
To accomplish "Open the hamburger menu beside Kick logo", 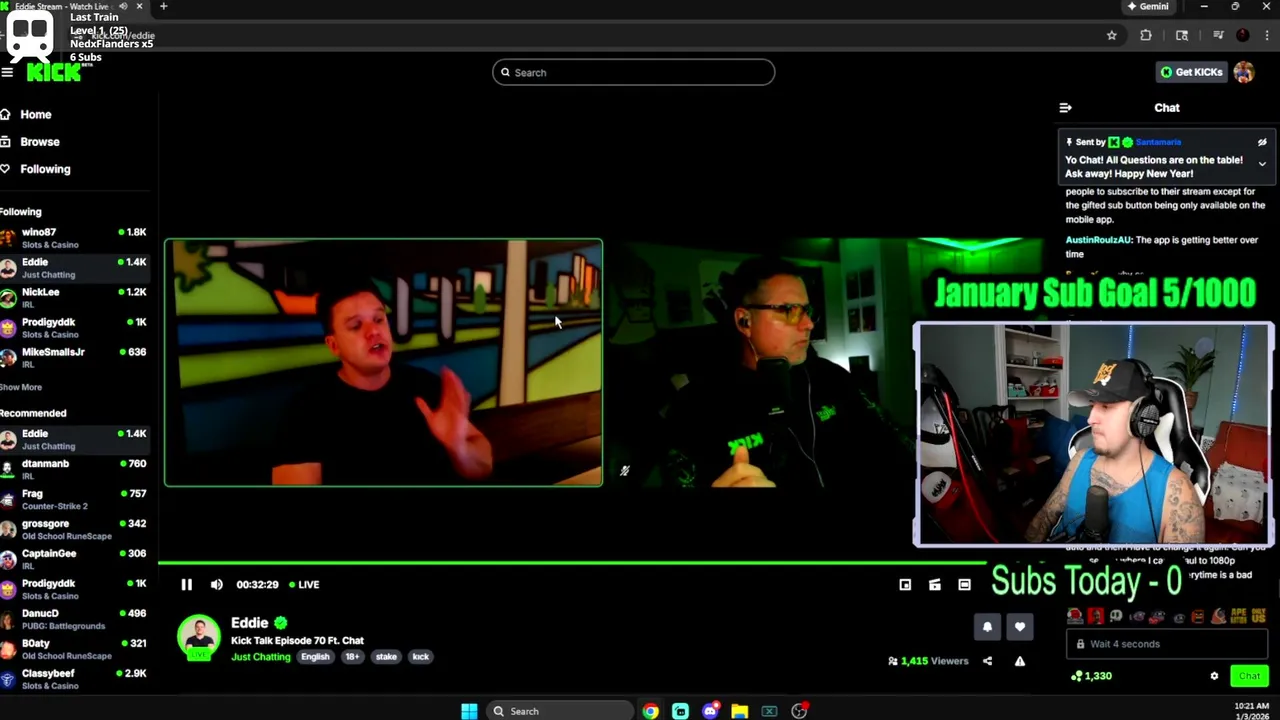I will 7,72.
